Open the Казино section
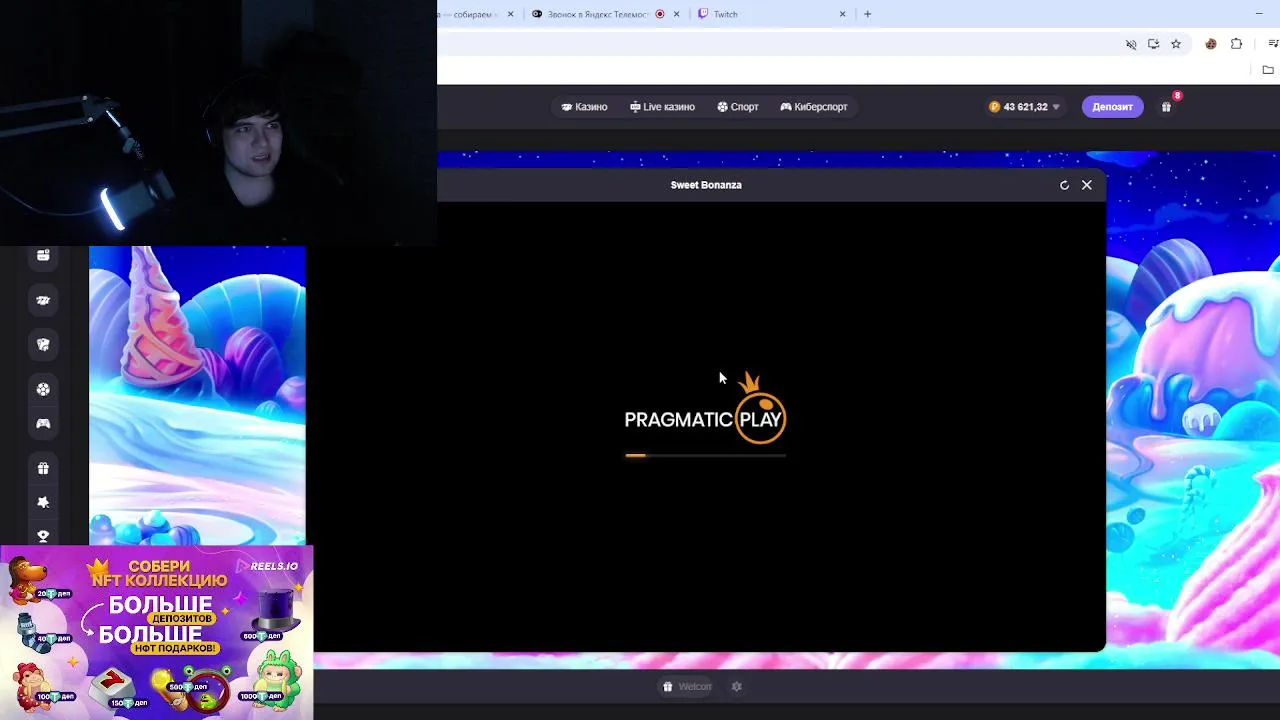The width and height of the screenshot is (1280, 720). coord(584,107)
